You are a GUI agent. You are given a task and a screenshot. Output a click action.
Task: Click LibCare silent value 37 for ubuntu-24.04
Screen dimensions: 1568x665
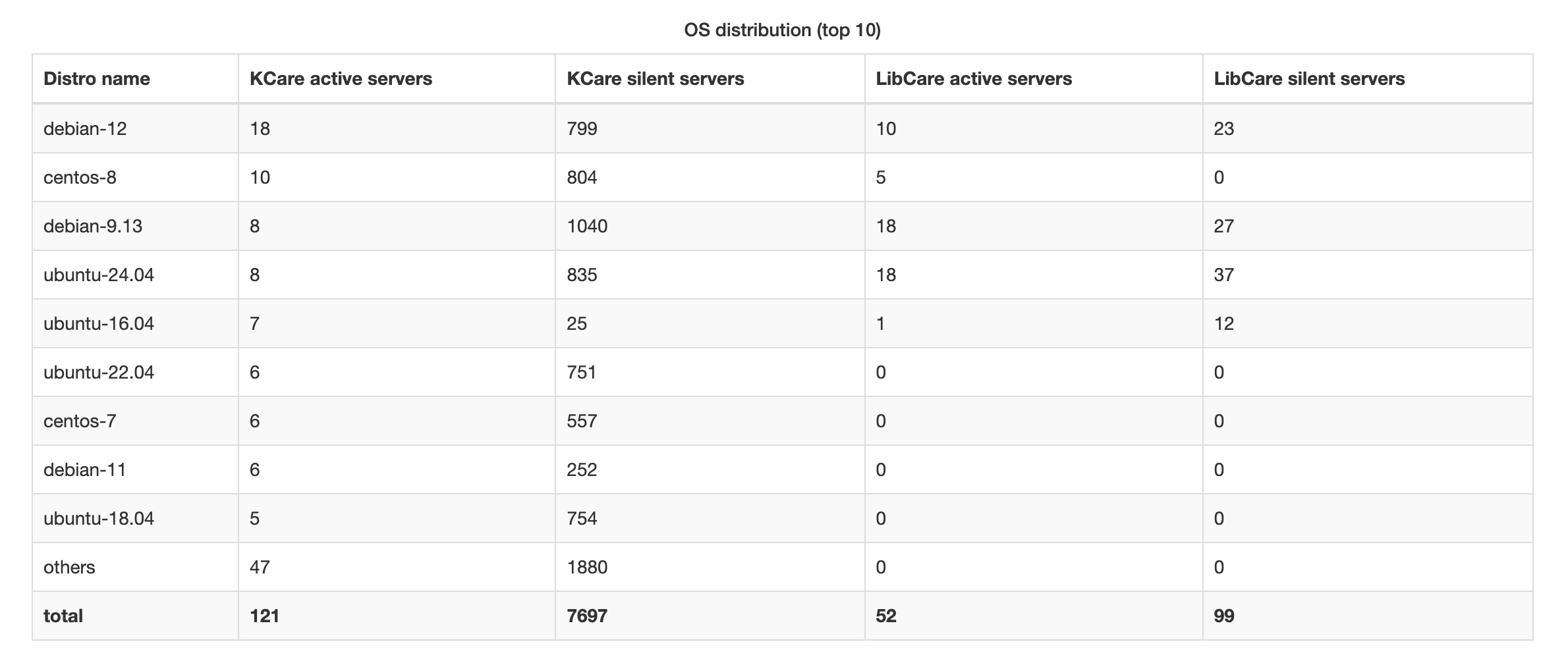point(1224,275)
